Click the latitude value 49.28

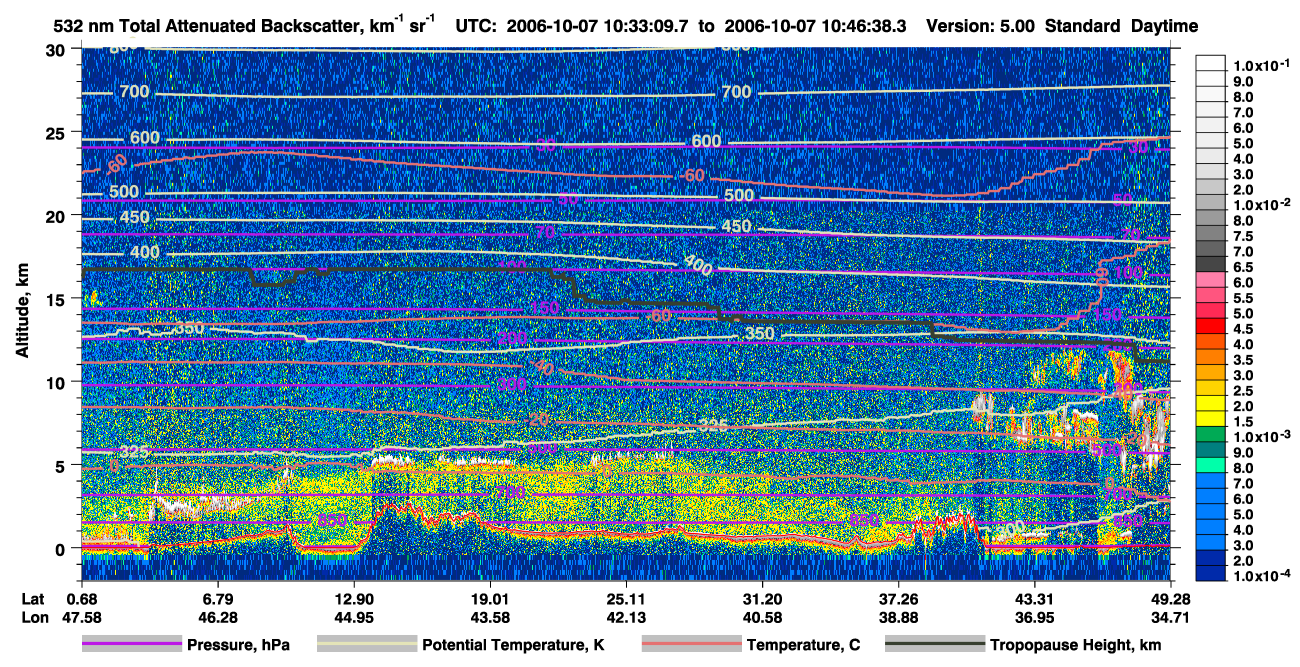1169,599
